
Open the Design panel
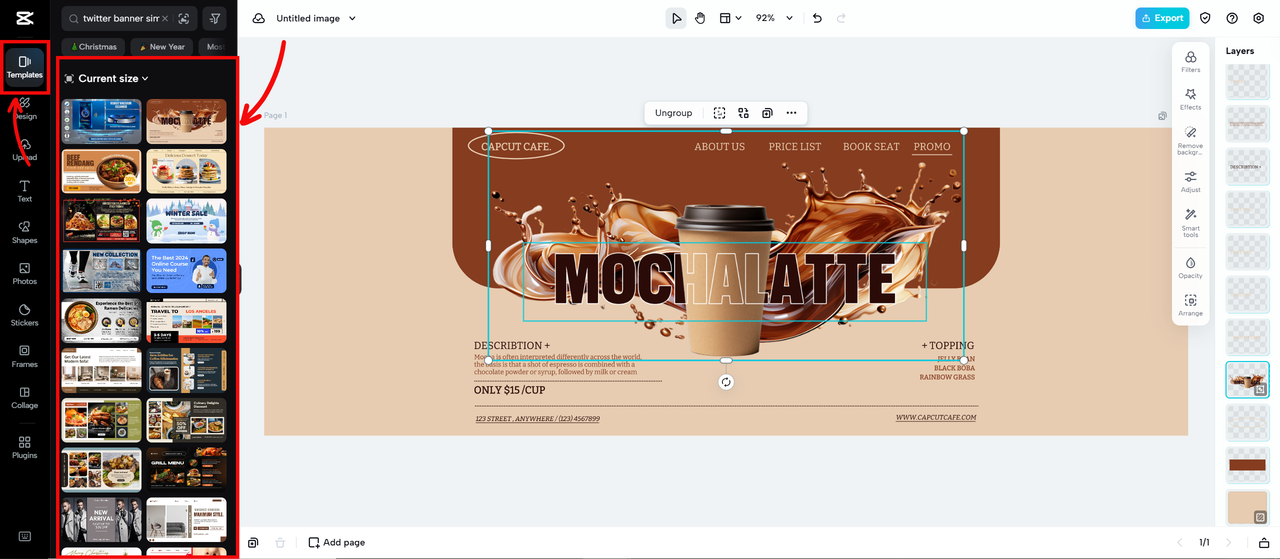point(24,108)
